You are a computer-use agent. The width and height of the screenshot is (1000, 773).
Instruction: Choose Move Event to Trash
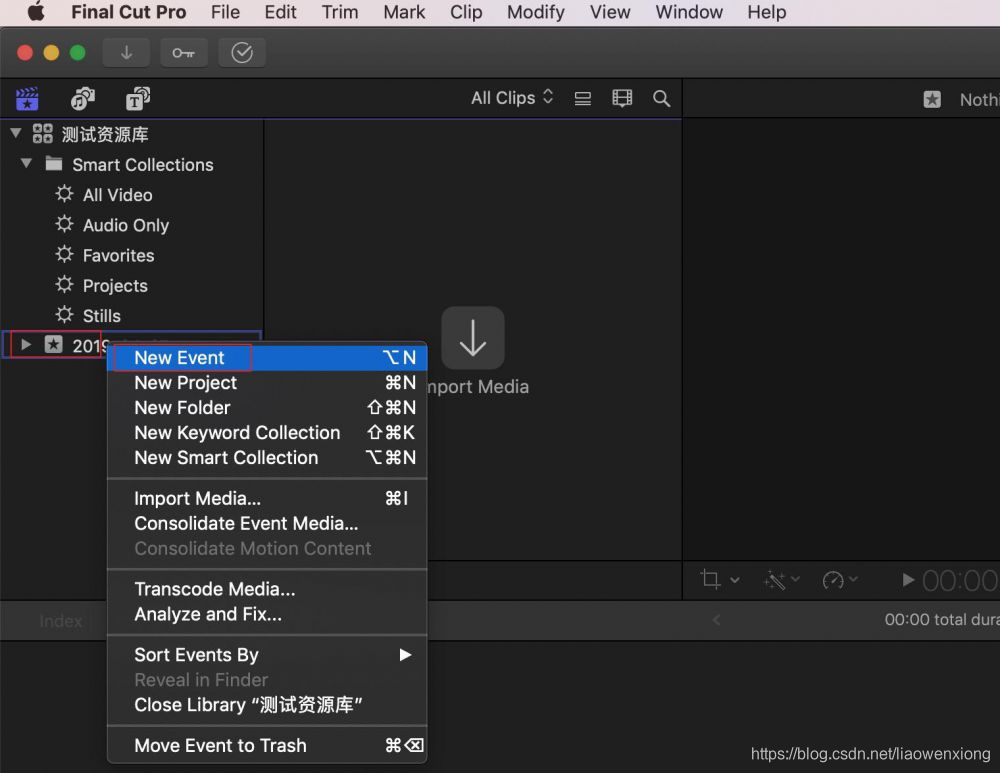click(267, 746)
